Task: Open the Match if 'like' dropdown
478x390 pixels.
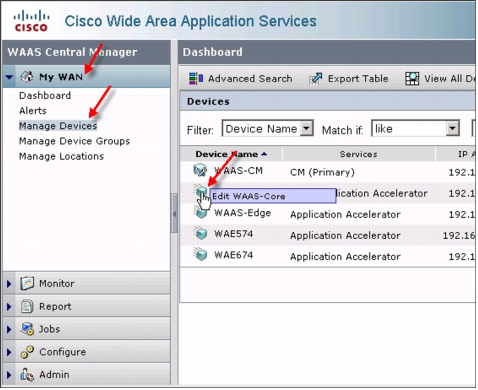Action: coord(452,128)
